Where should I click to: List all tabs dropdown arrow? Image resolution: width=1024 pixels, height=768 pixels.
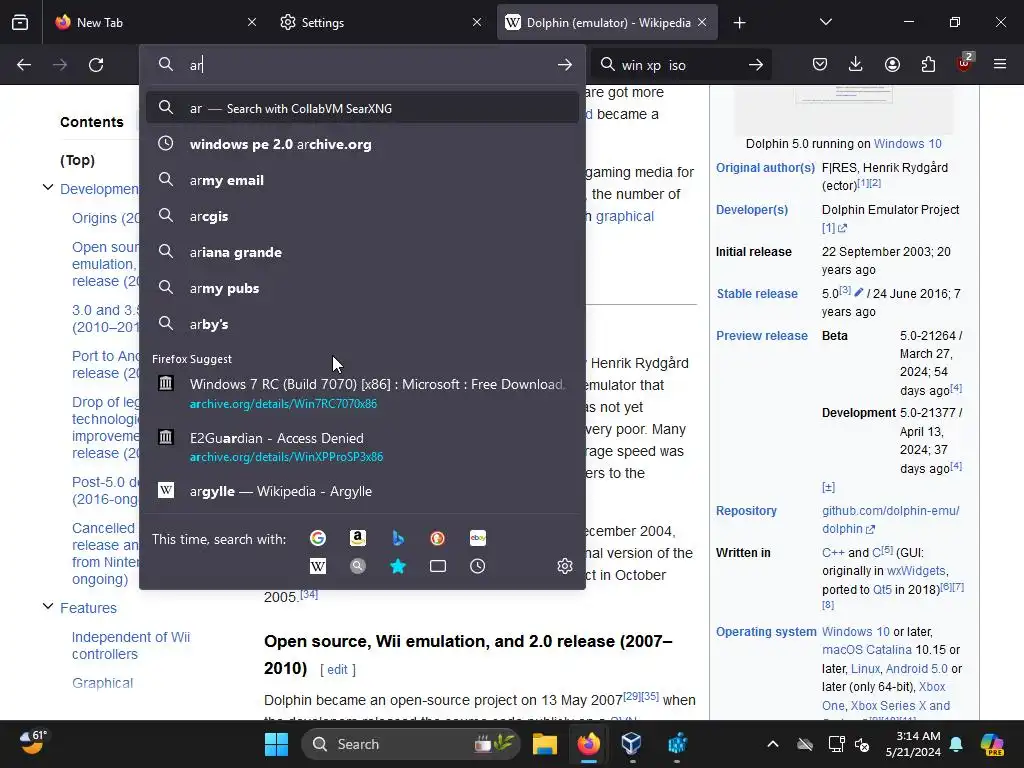point(825,22)
